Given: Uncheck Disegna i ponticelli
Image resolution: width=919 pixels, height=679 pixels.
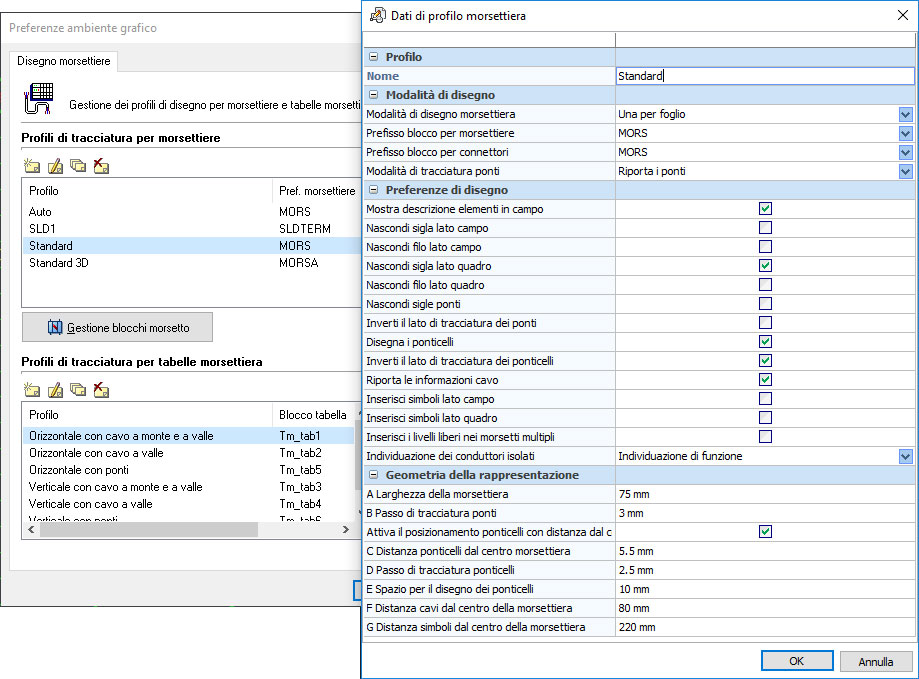Looking at the screenshot, I should (x=765, y=342).
